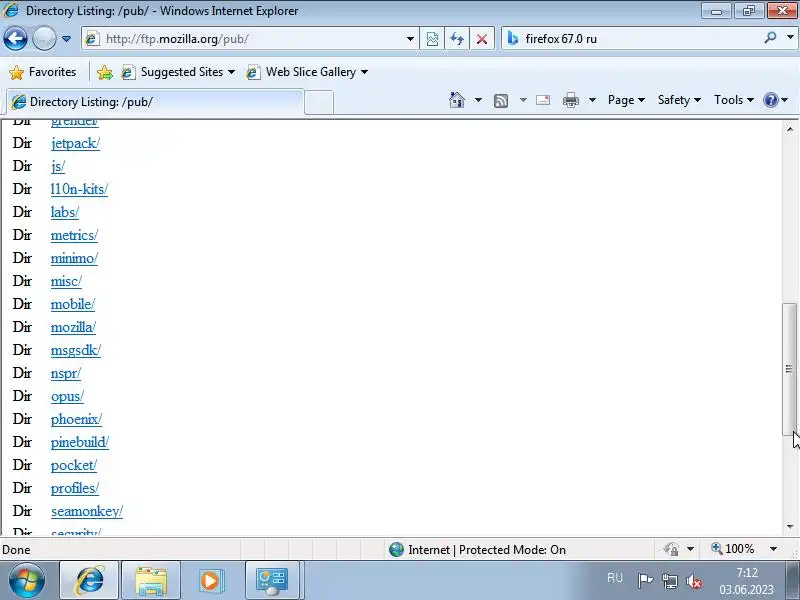This screenshot has width=800, height=600.
Task: Open the jetpack/ directory link
Action: click(x=76, y=143)
